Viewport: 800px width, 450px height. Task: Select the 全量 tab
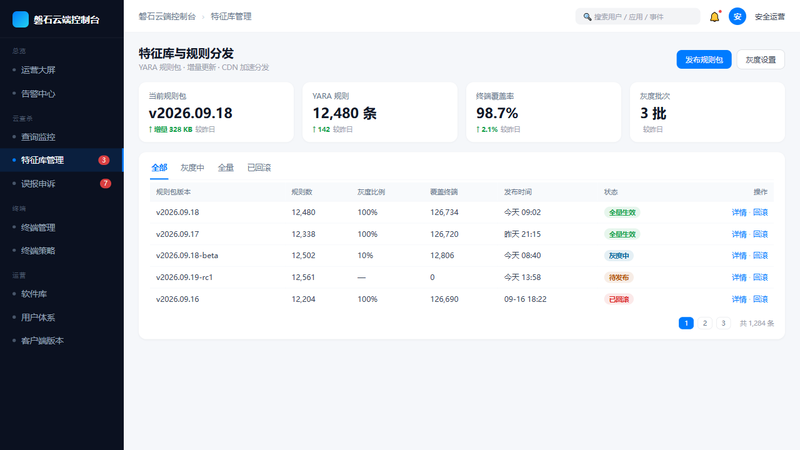click(226, 168)
